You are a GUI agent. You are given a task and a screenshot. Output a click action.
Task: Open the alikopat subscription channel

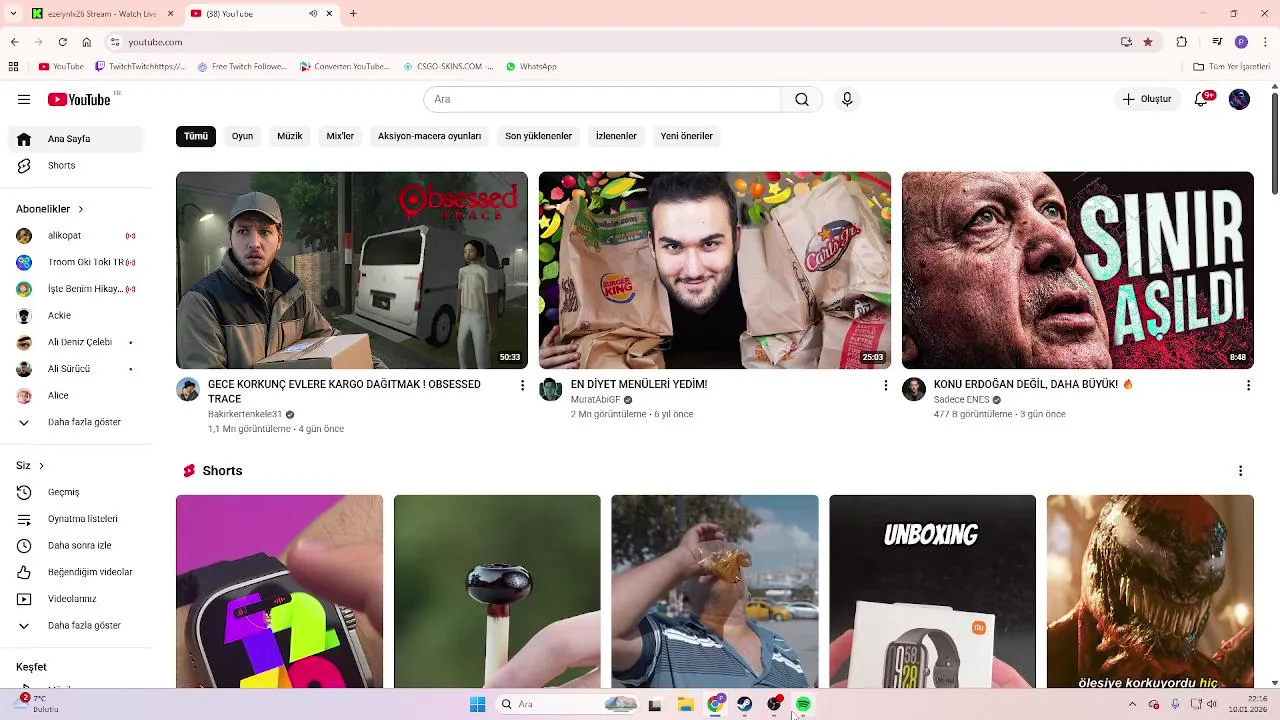pyautogui.click(x=76, y=236)
